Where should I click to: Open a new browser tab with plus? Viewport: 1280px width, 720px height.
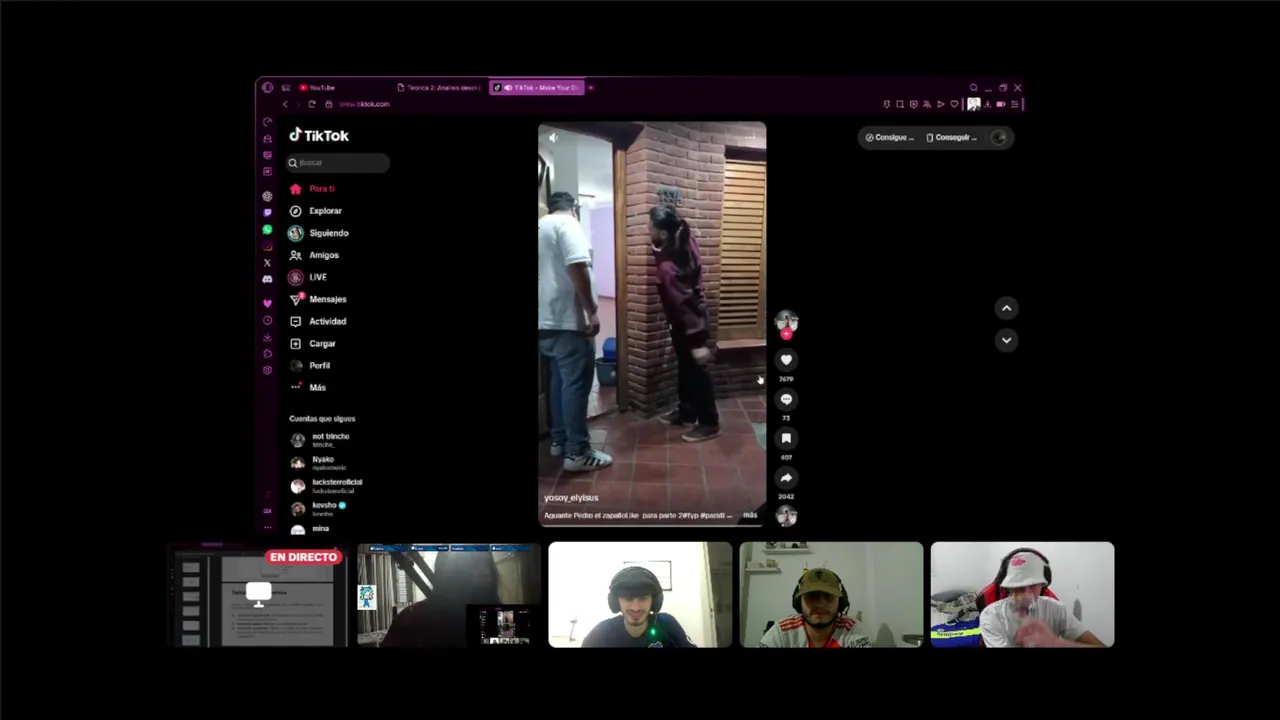[x=591, y=88]
